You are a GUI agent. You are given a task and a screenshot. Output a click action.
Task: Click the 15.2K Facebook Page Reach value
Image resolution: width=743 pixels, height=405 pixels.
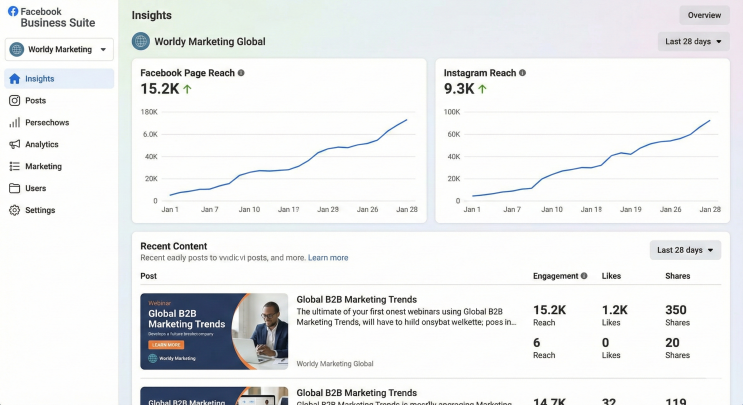point(160,89)
